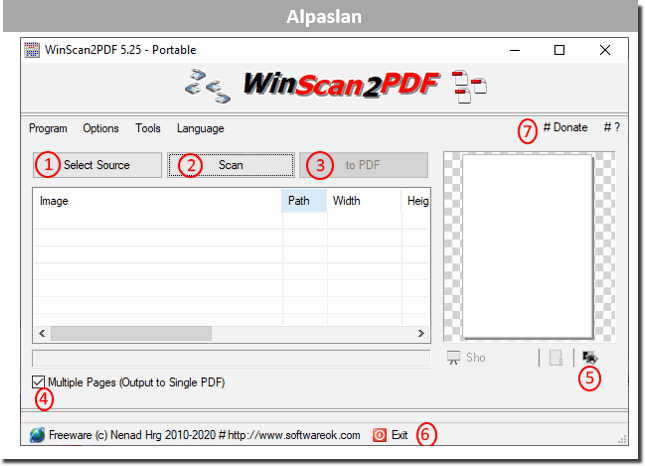Open the Options menu
Image resolution: width=645 pixels, height=466 pixels.
coord(101,128)
